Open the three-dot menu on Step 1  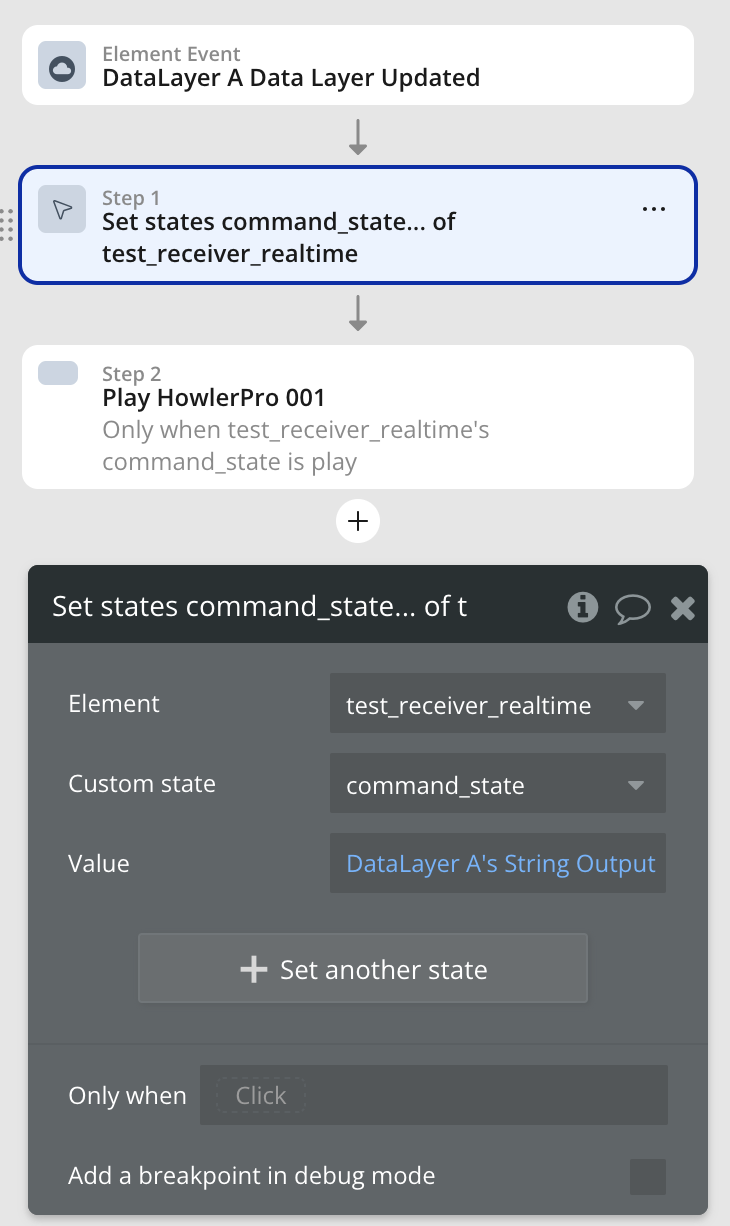click(x=653, y=209)
